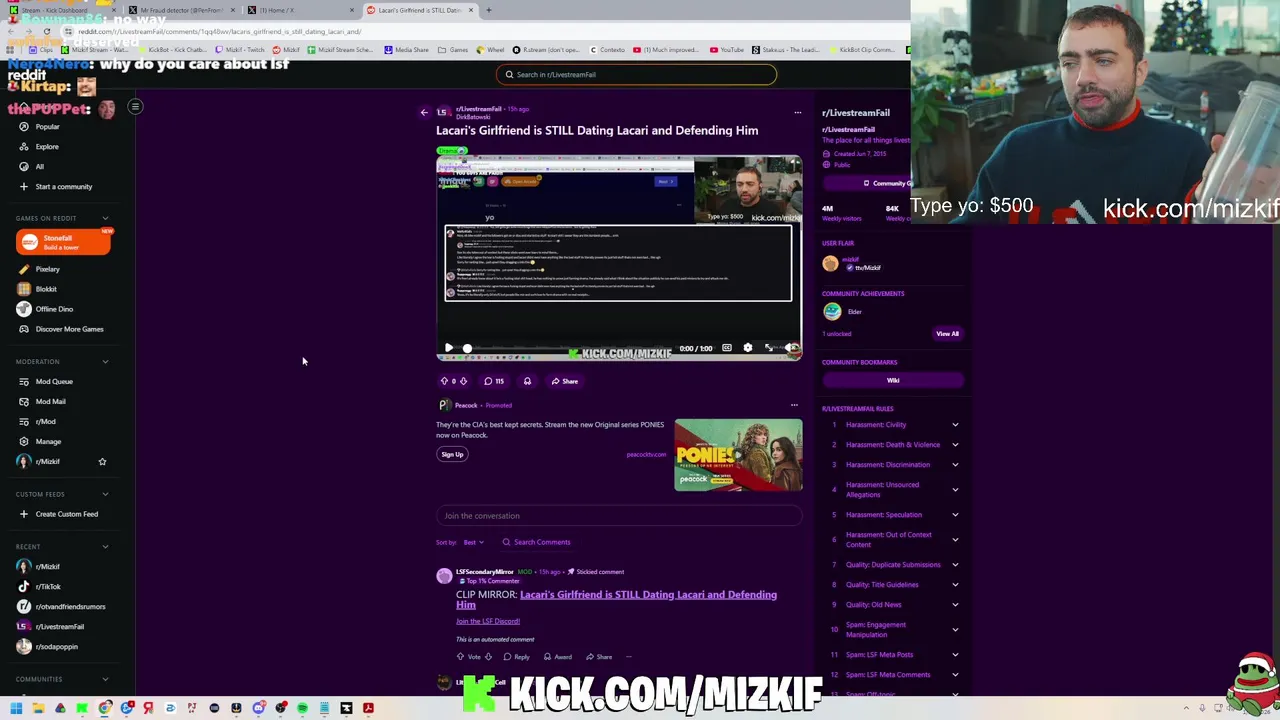Expand rule 5 Harassment: Speculation
This screenshot has width=1280, height=720.
(955, 515)
